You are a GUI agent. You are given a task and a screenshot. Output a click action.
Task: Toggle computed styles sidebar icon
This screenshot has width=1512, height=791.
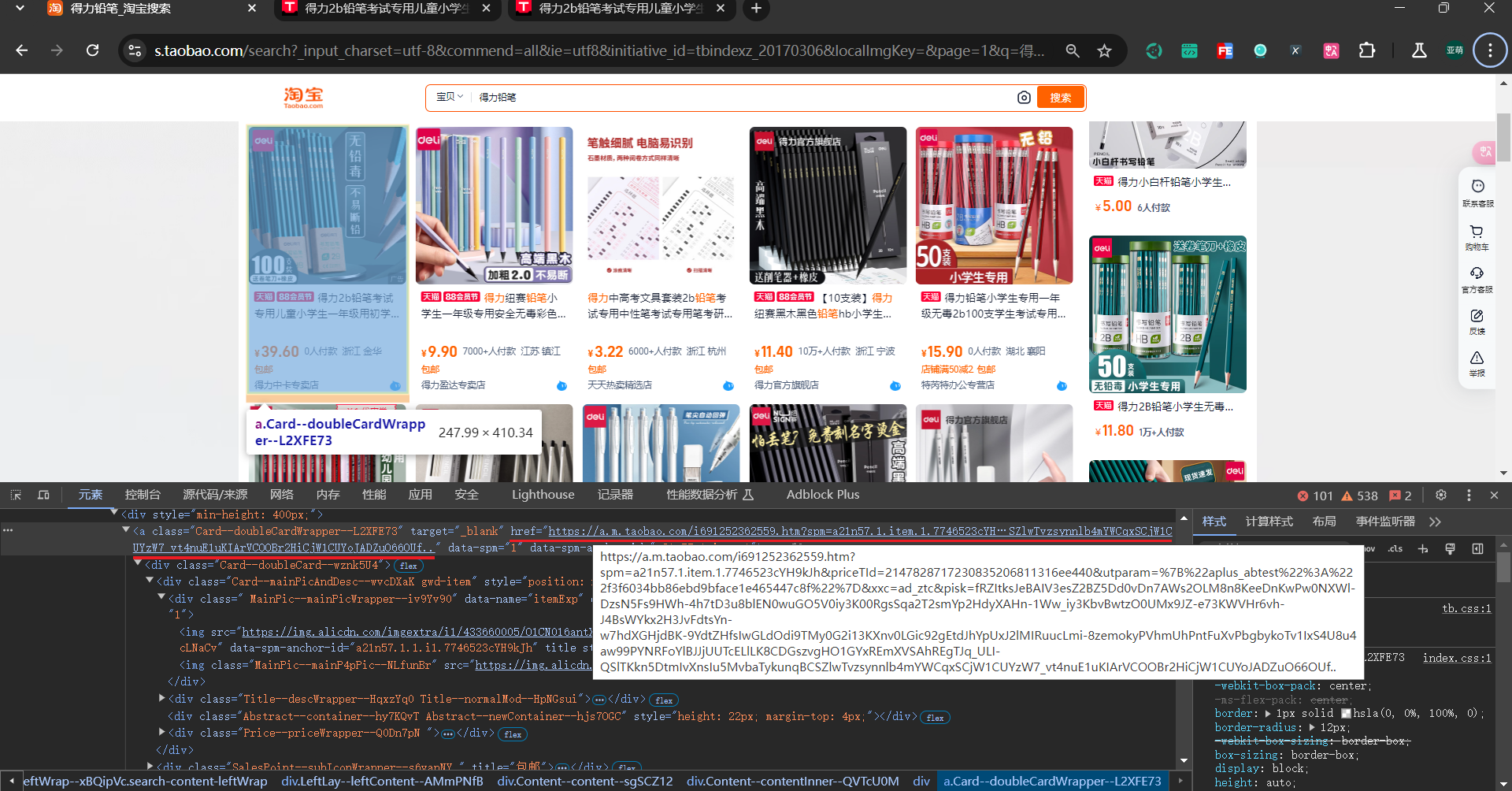pos(1477,548)
